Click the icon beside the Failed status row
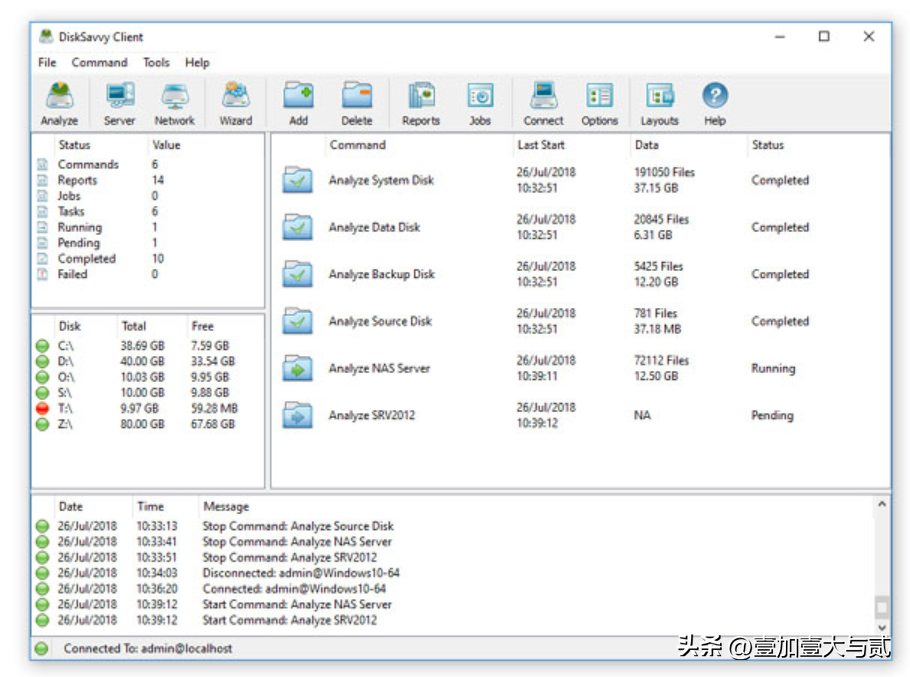 click(42, 274)
